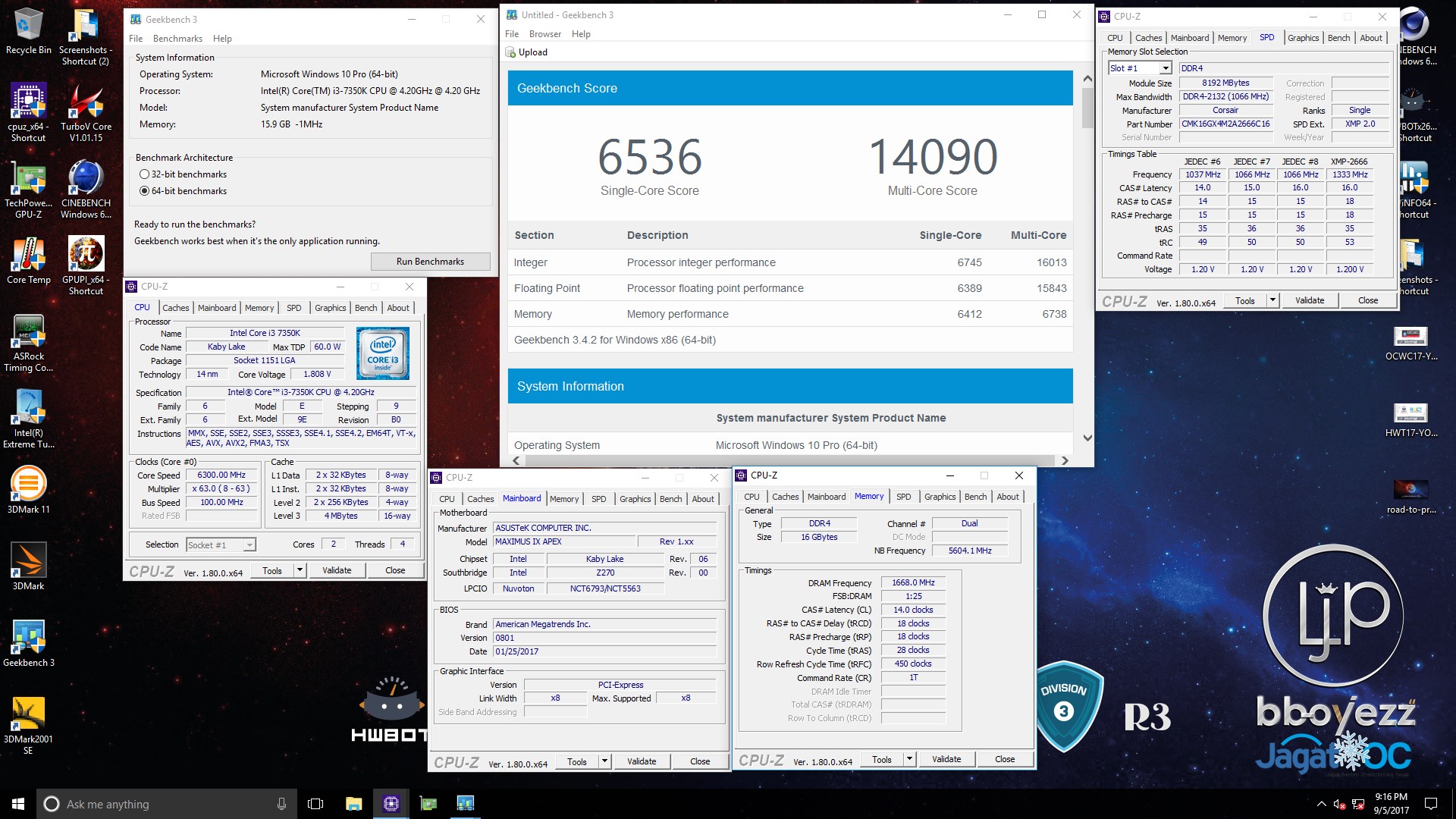Open Slot #1 memory slot dropdown
Image resolution: width=1456 pixels, height=819 pixels.
click(x=1140, y=68)
